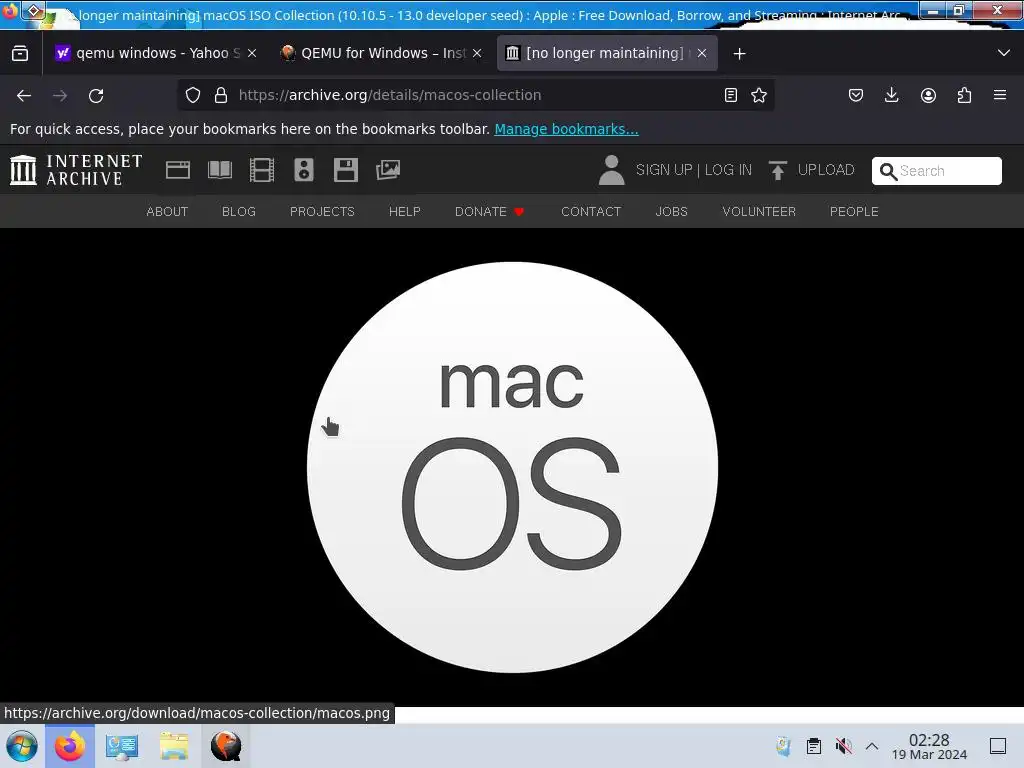Toggle reader view for this page
The width and height of the screenshot is (1024, 768).
pos(731,95)
